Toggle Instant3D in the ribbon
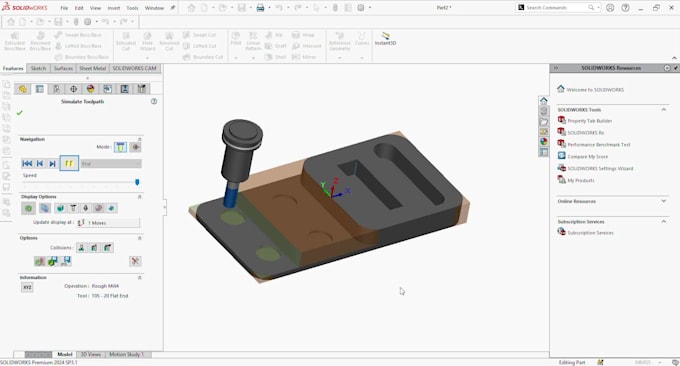 385,39
